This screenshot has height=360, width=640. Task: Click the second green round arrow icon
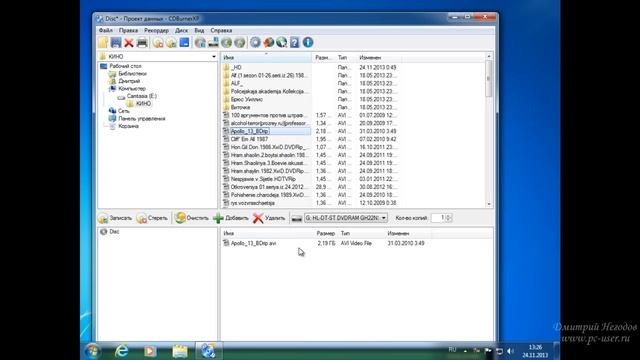240,42
